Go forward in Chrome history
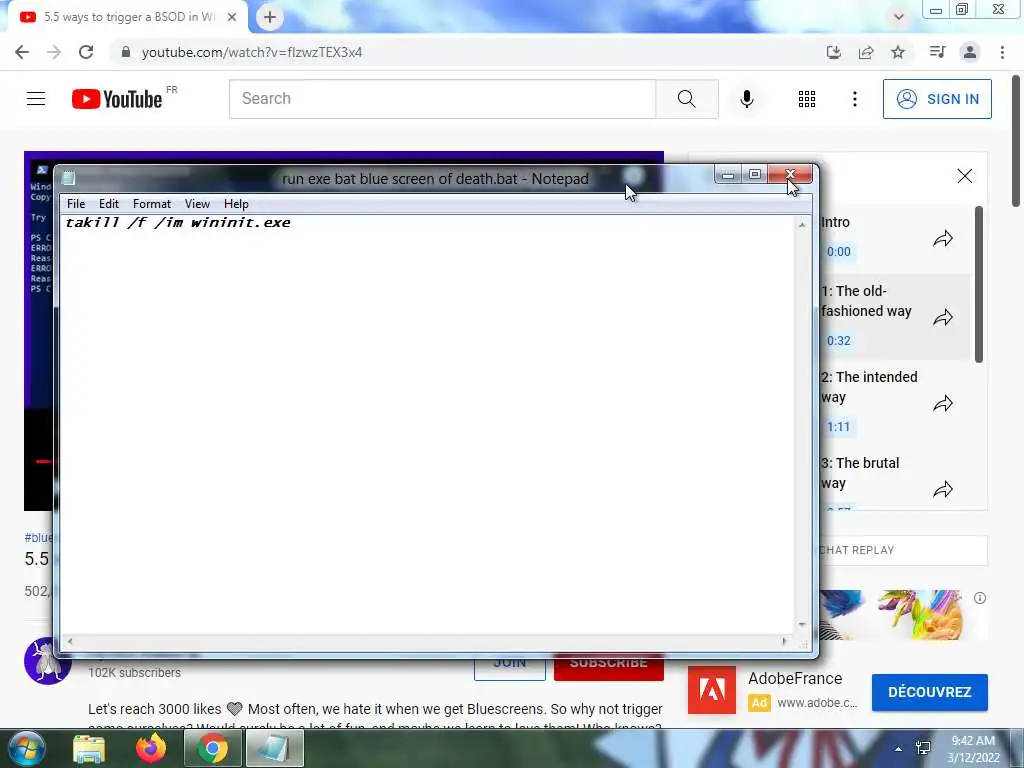 click(54, 52)
